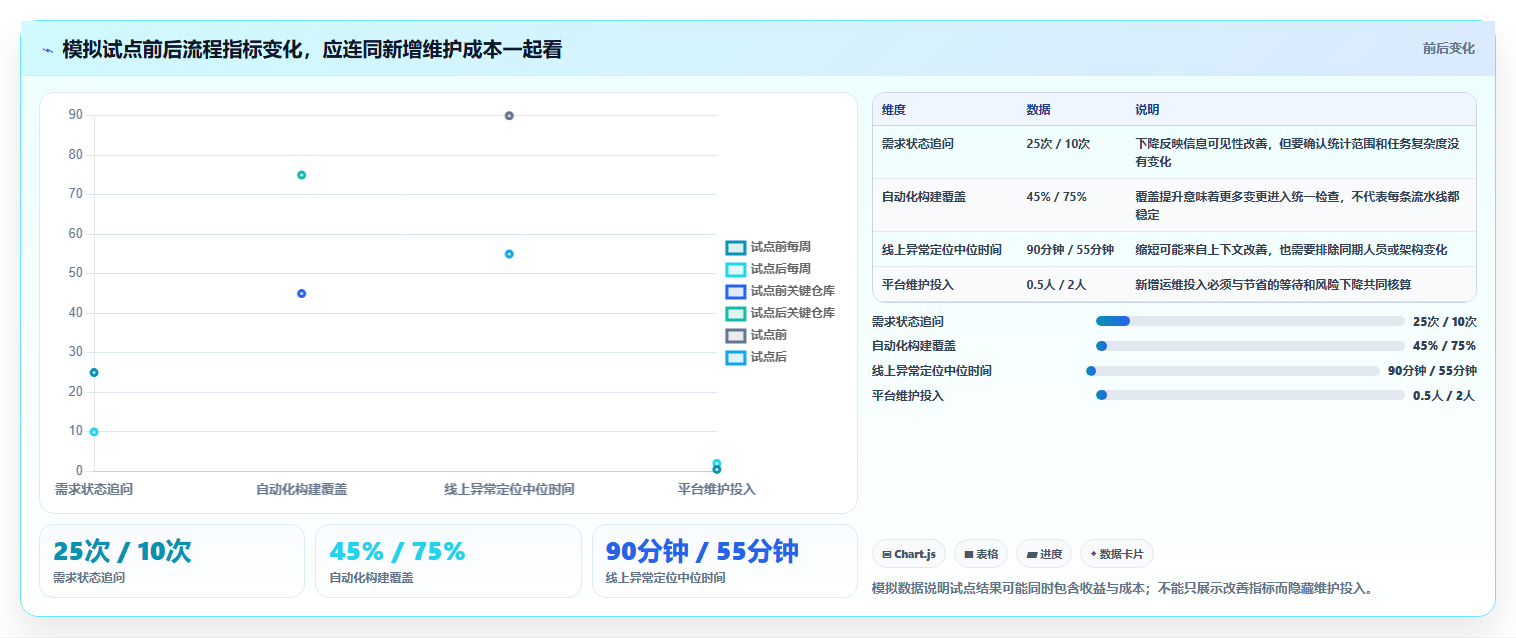Open the 45% / 75% stat card

click(448, 561)
